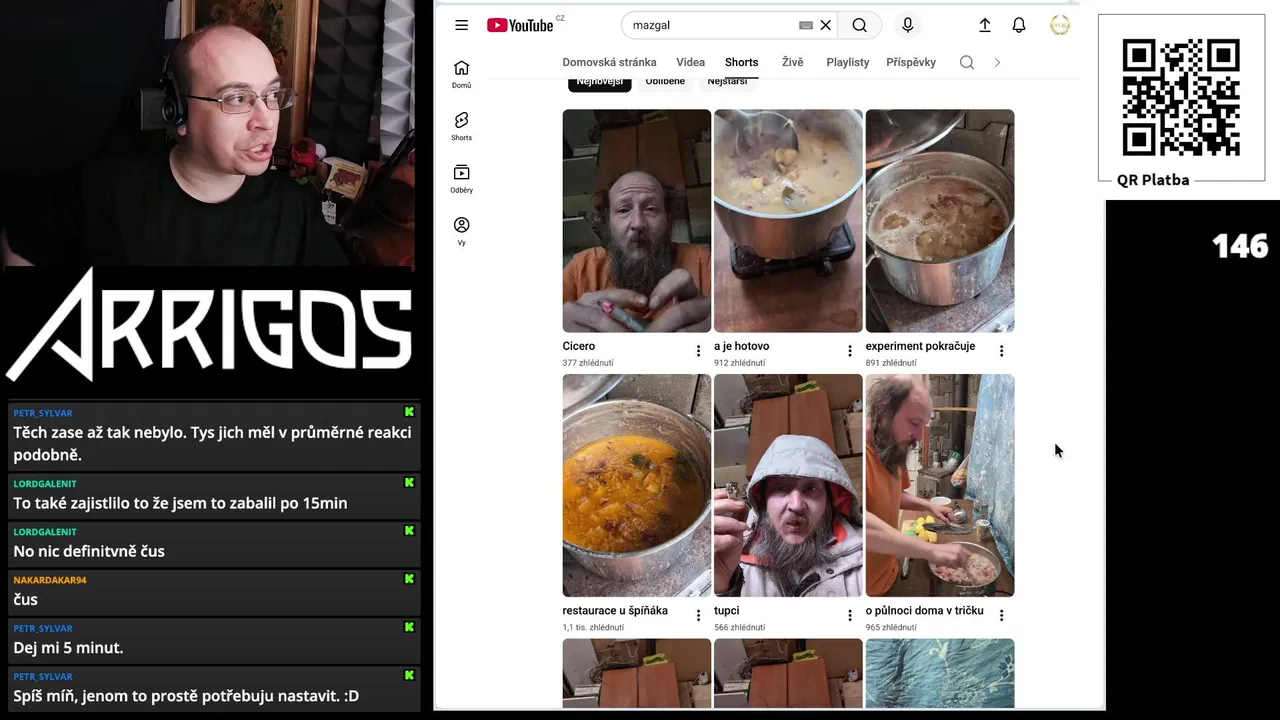
Task: Search within channel using tab-bar magnifier
Action: click(x=967, y=62)
